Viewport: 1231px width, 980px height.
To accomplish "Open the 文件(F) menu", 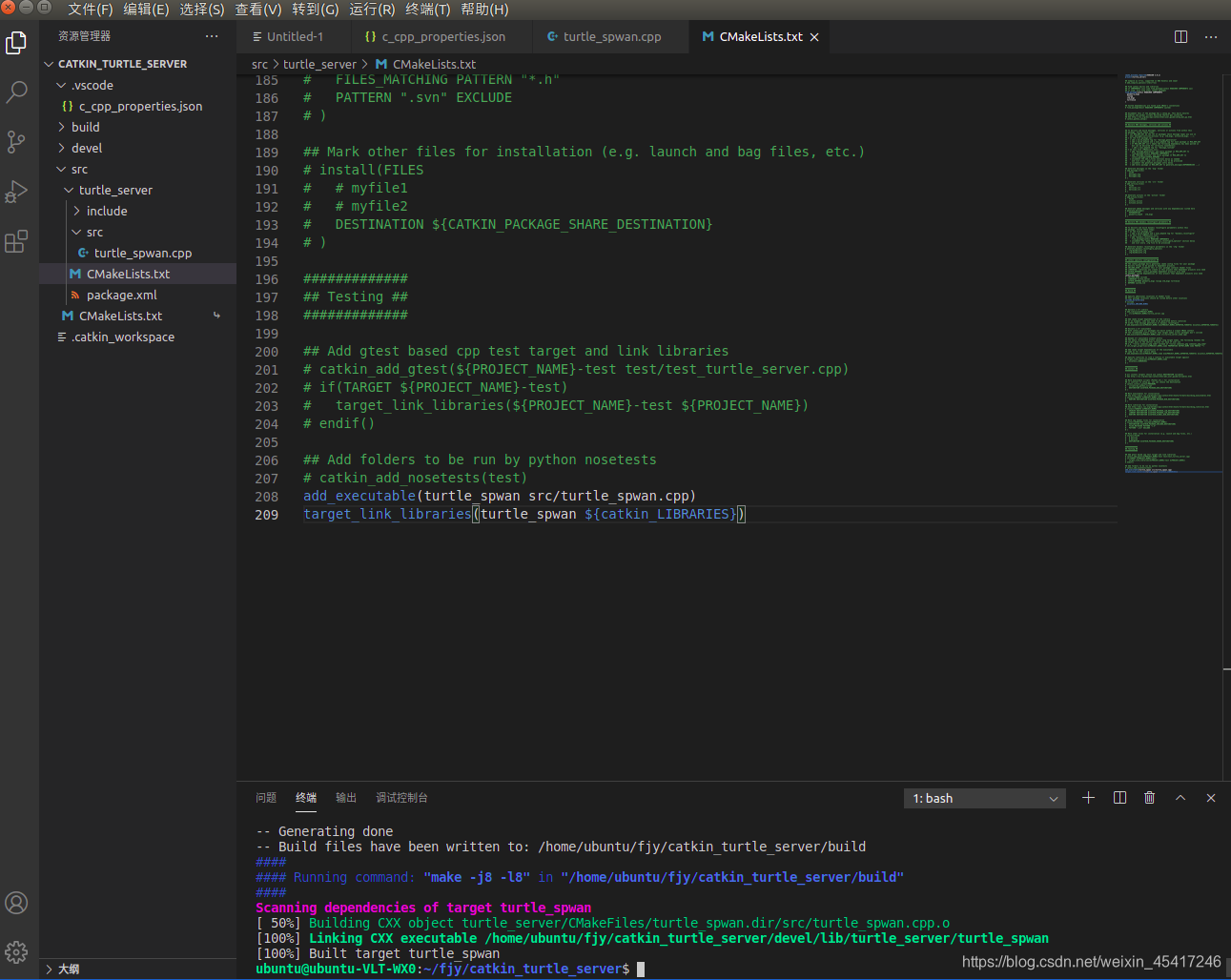I will (91, 10).
